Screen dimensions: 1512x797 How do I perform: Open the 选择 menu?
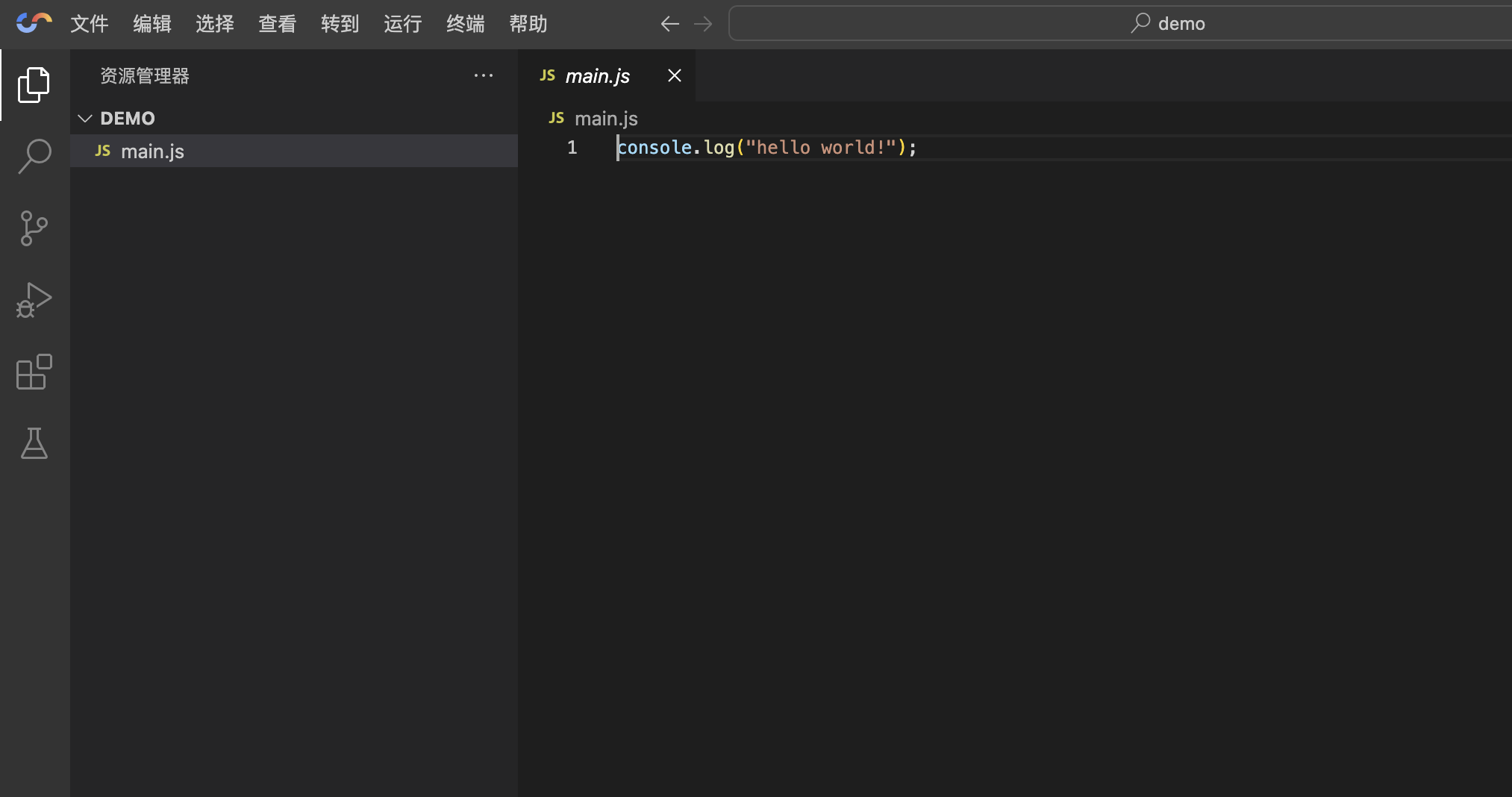tap(215, 24)
